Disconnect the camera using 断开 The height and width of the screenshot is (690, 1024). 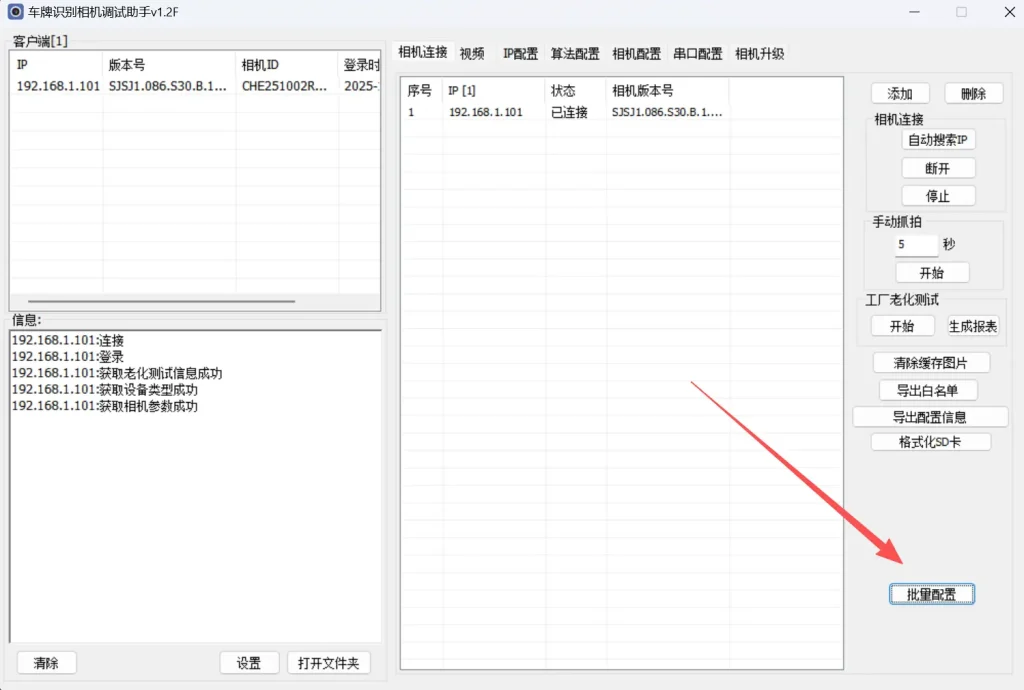pyautogui.click(x=938, y=167)
